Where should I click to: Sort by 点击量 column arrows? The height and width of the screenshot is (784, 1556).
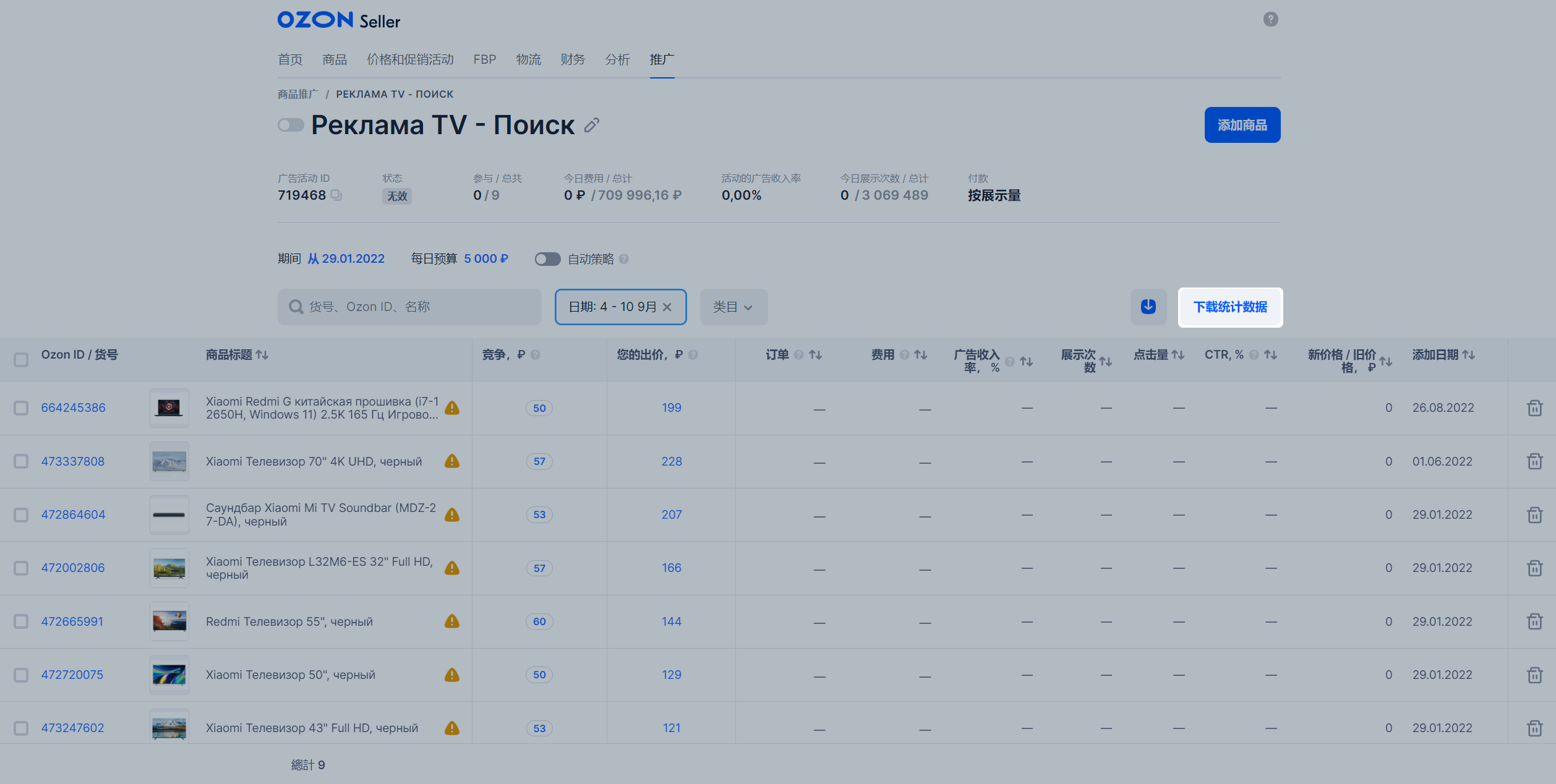click(x=1178, y=355)
